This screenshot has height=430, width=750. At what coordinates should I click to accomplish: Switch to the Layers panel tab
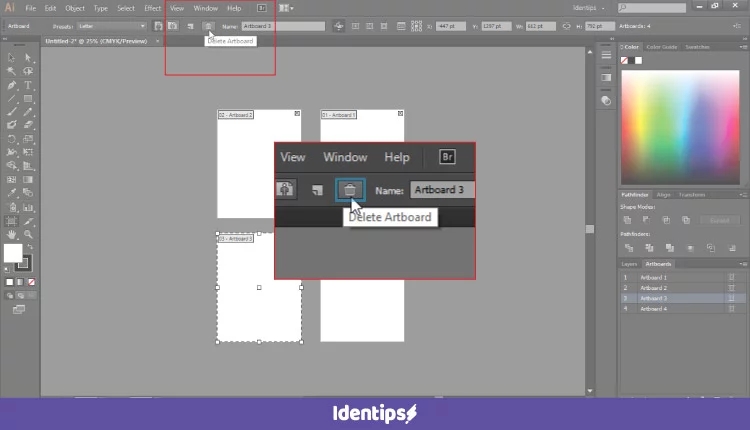(x=628, y=263)
